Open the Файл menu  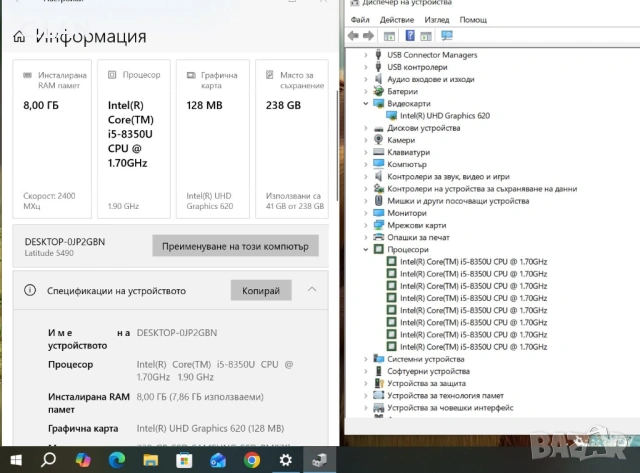[360, 20]
